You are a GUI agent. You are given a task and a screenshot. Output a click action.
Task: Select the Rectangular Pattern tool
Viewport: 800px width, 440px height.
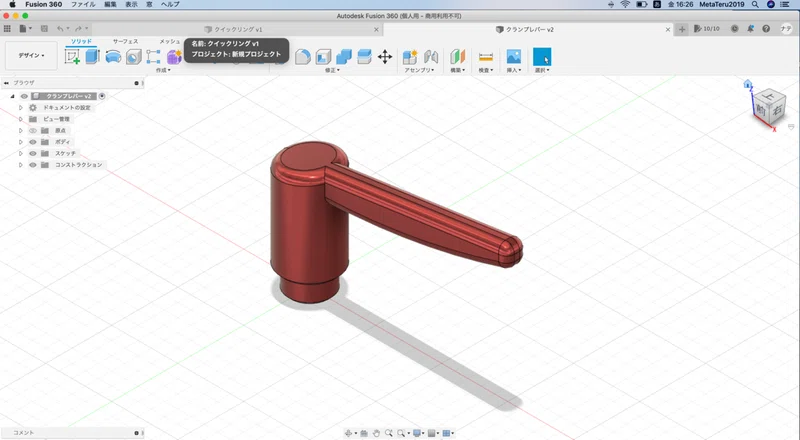pyautogui.click(x=153, y=57)
